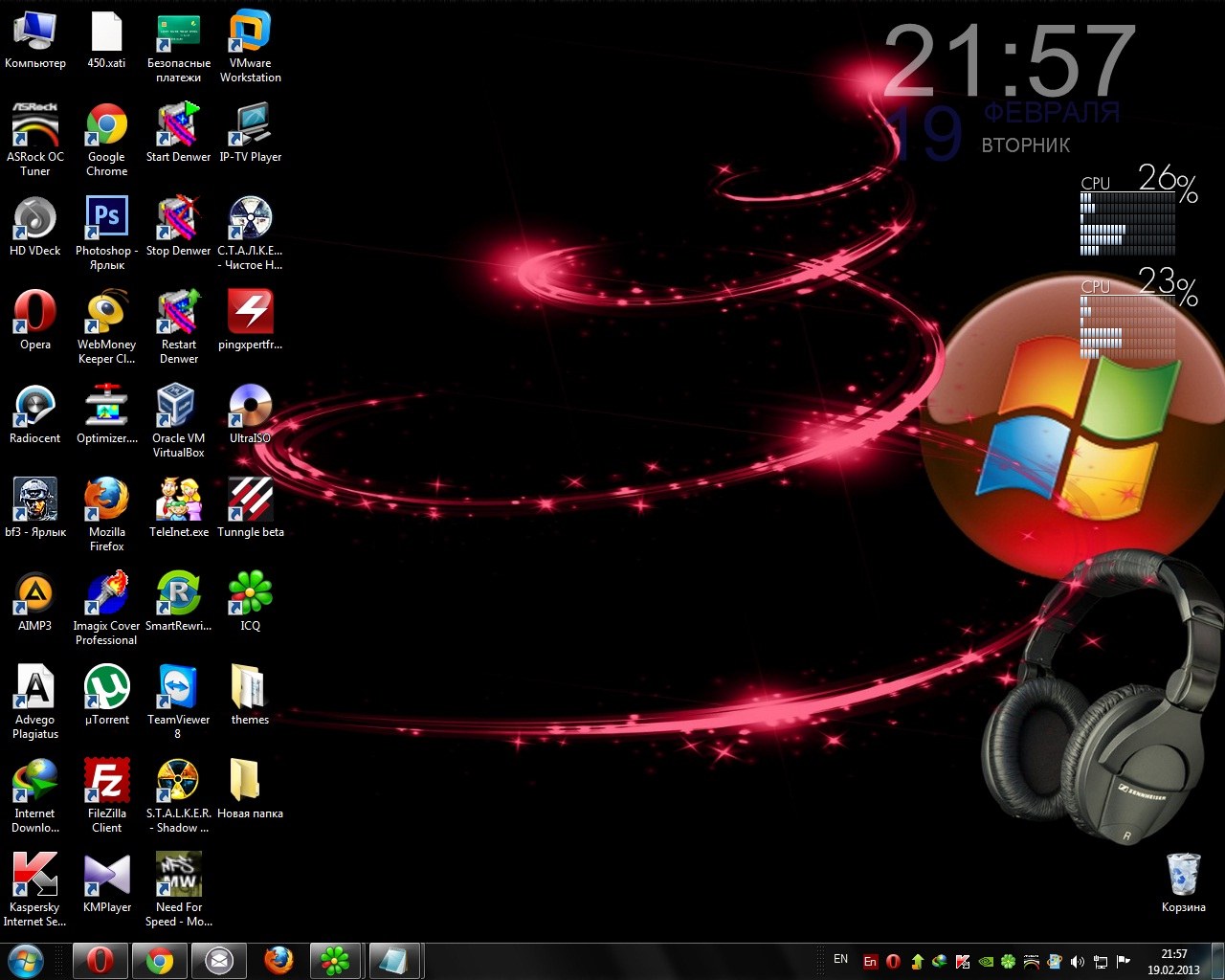Viewport: 1225px width, 980px height.
Task: Select Kaspersky Internet Security desktop icon
Action: pyautogui.click(x=34, y=876)
